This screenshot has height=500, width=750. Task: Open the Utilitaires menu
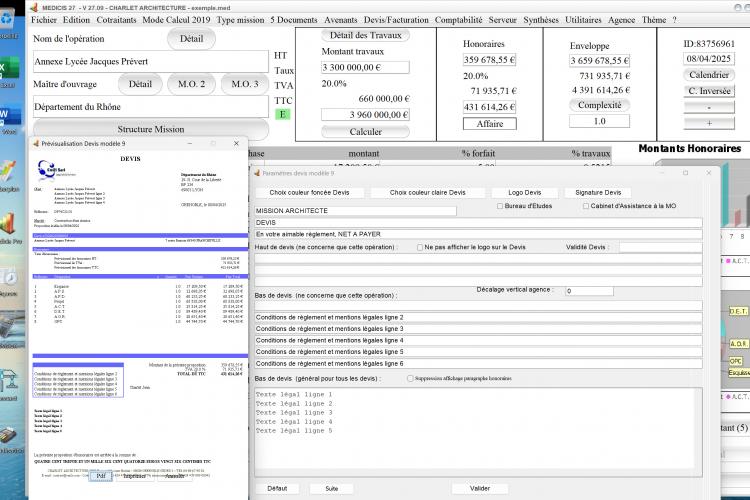(x=583, y=20)
